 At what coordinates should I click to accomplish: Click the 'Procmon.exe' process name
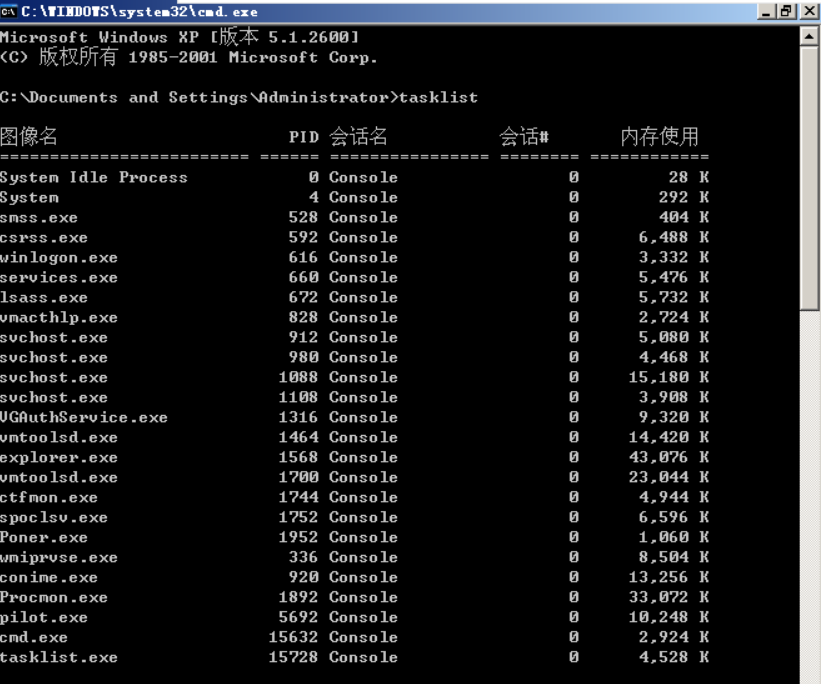(x=54, y=597)
